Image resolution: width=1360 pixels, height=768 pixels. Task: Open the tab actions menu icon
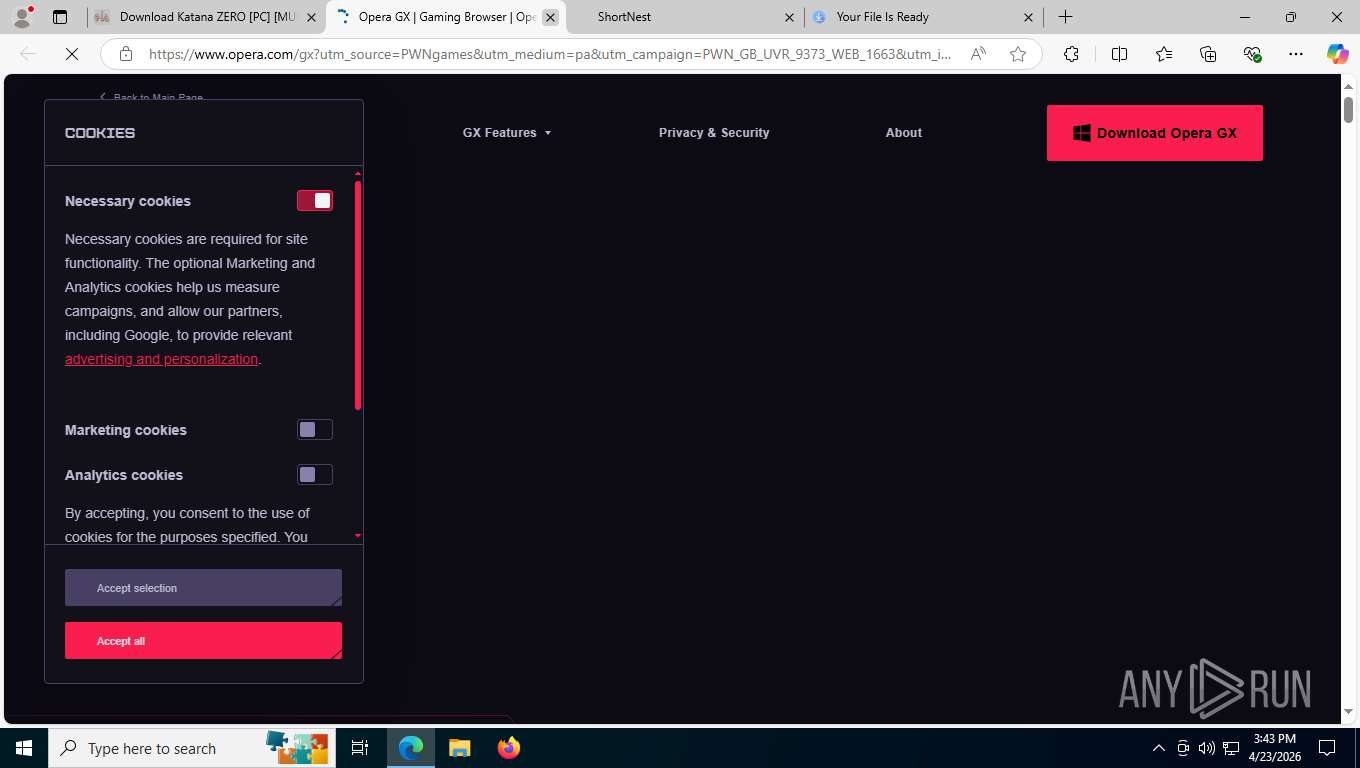click(60, 17)
